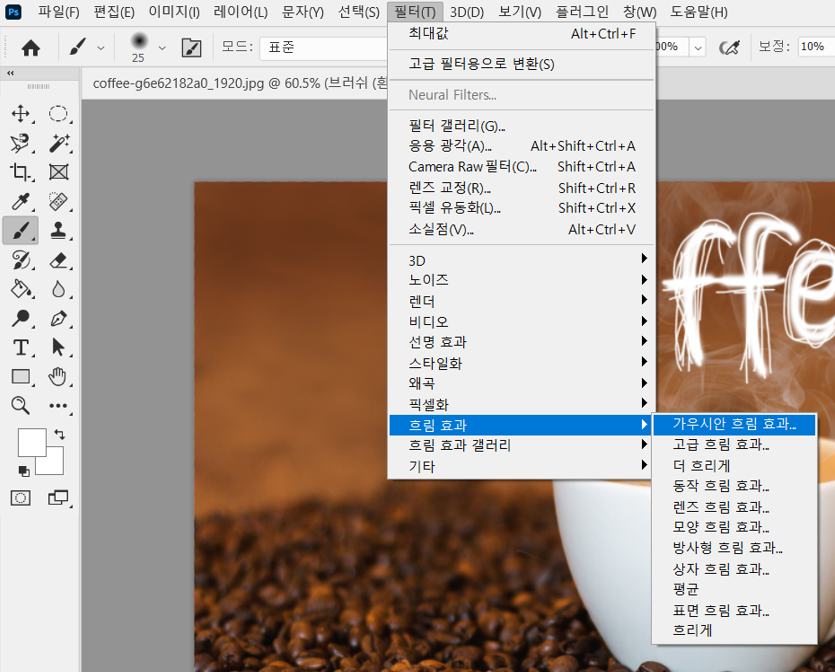835x672 pixels.
Task: Open the 도움말(H) menu
Action: [x=699, y=12]
